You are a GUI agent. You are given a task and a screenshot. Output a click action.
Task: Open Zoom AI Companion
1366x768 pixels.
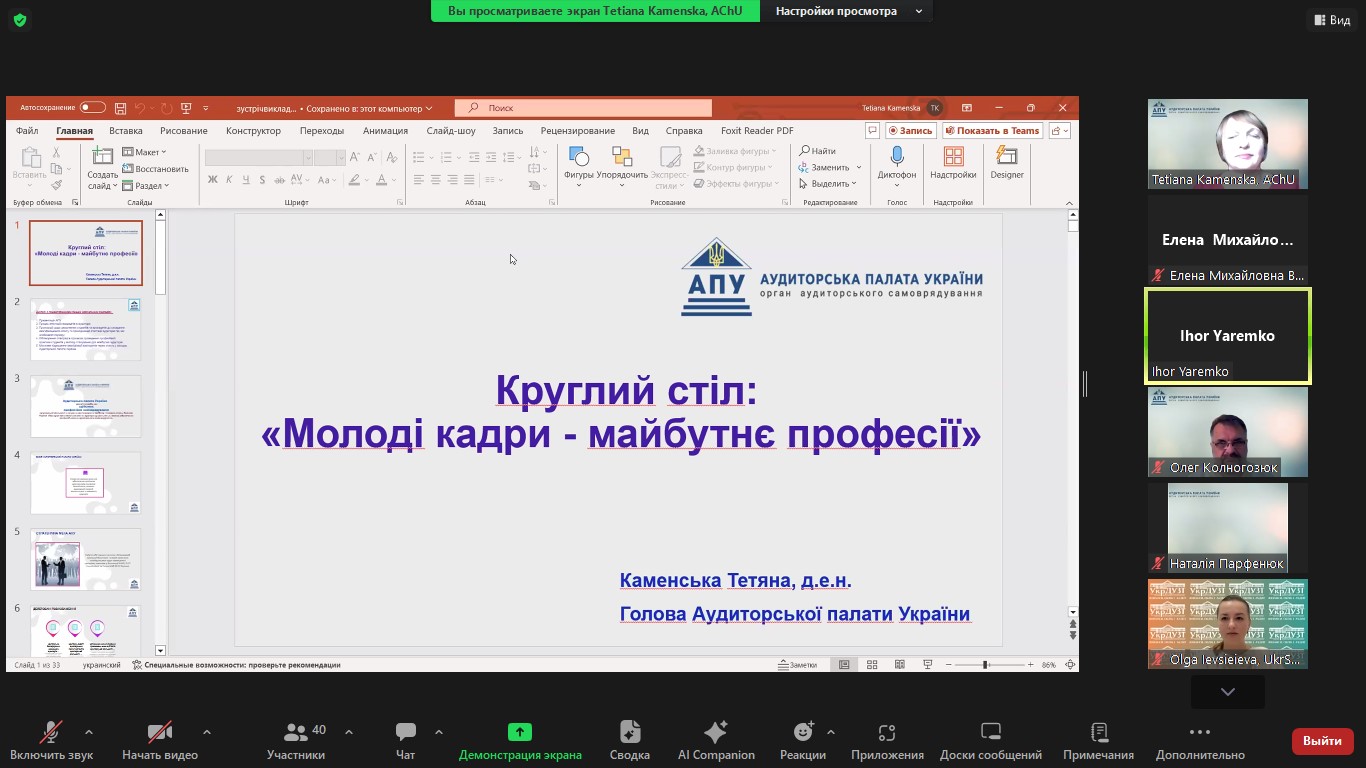pyautogui.click(x=716, y=741)
